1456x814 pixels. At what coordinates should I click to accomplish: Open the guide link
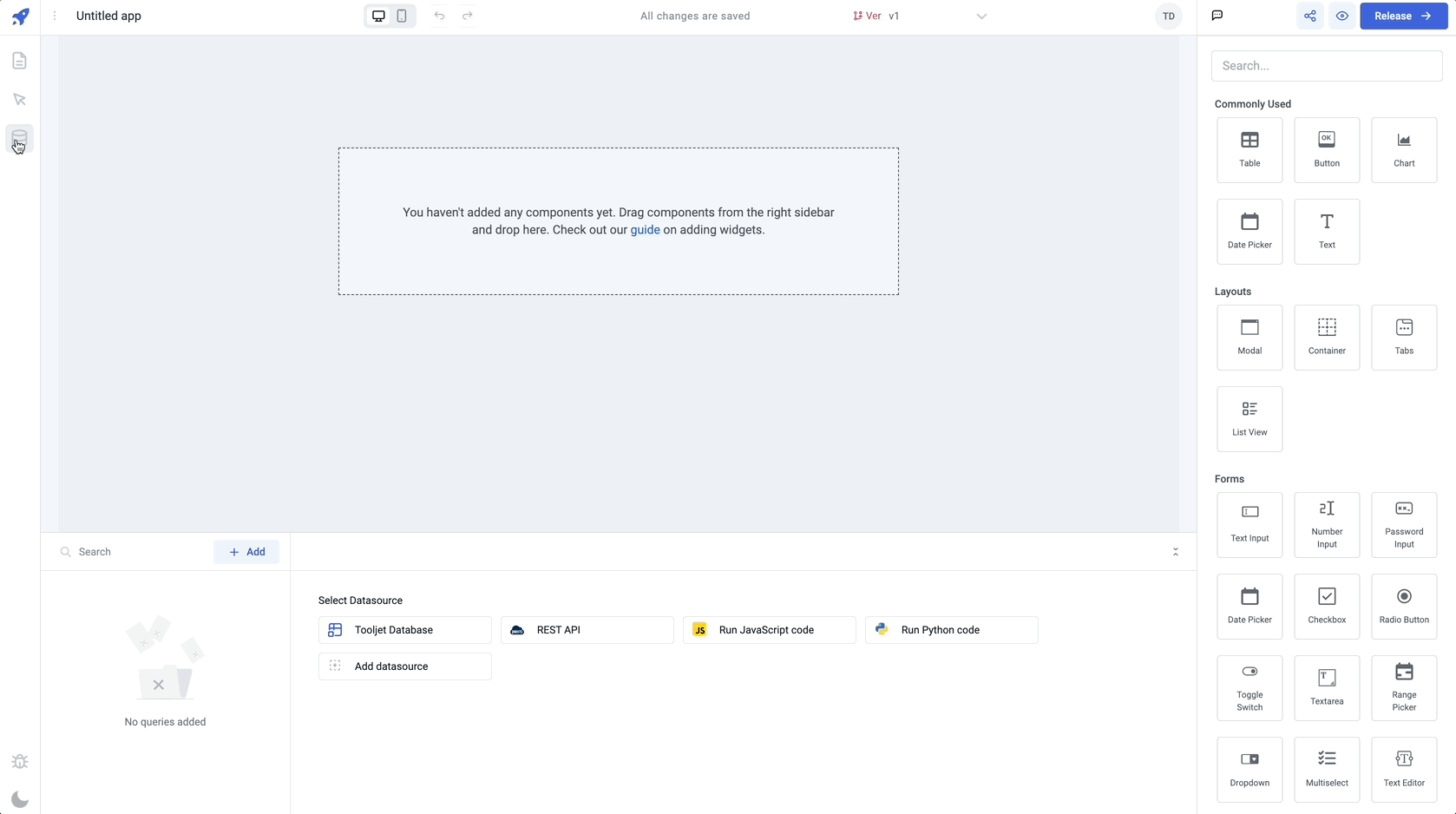[645, 230]
